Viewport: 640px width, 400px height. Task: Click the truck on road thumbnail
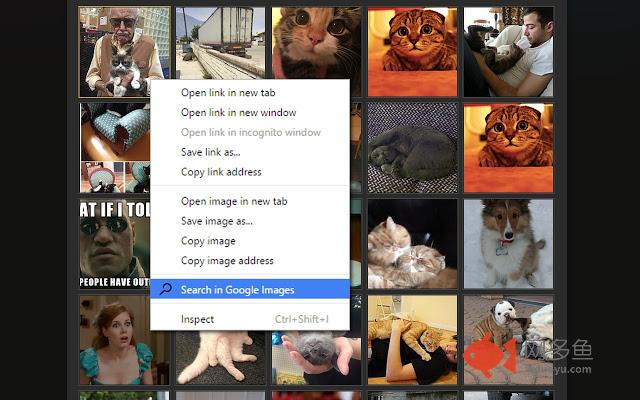pyautogui.click(x=220, y=42)
